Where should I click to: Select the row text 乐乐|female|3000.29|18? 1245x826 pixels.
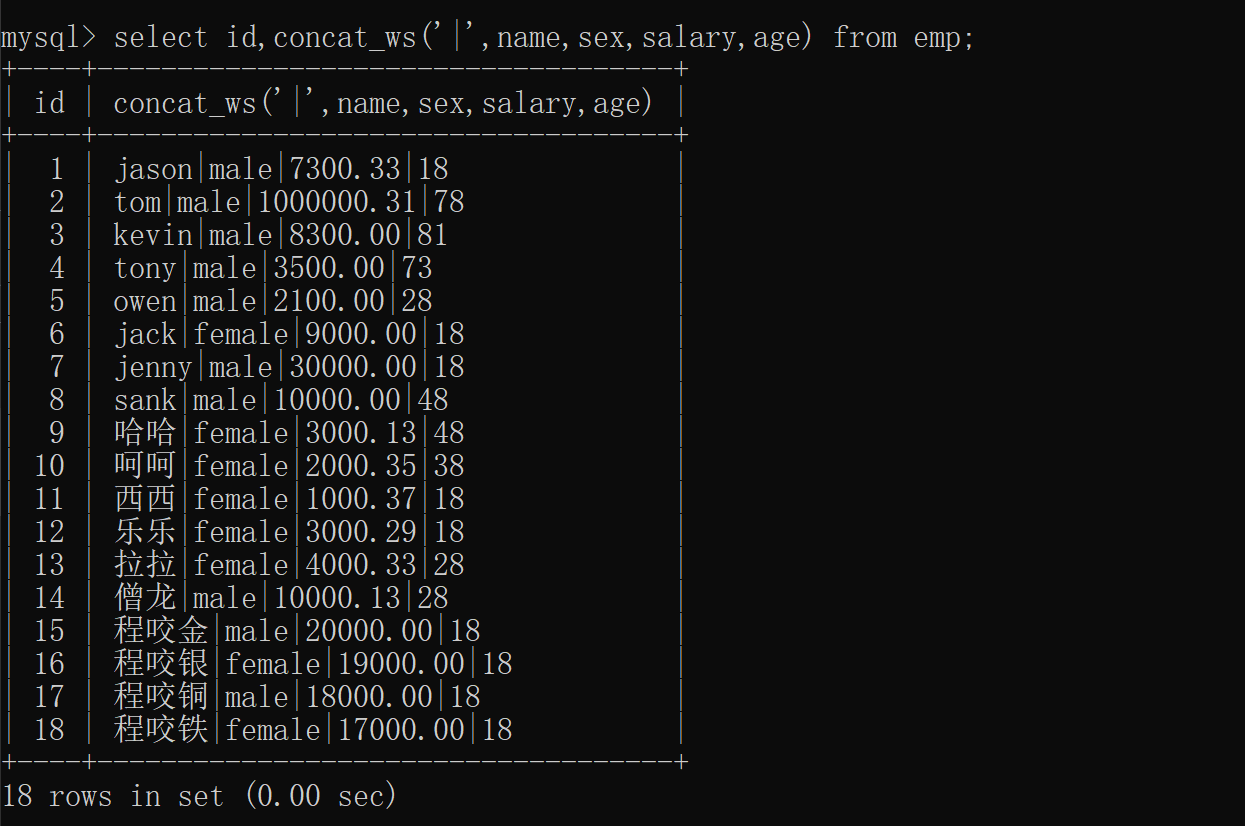[289, 532]
